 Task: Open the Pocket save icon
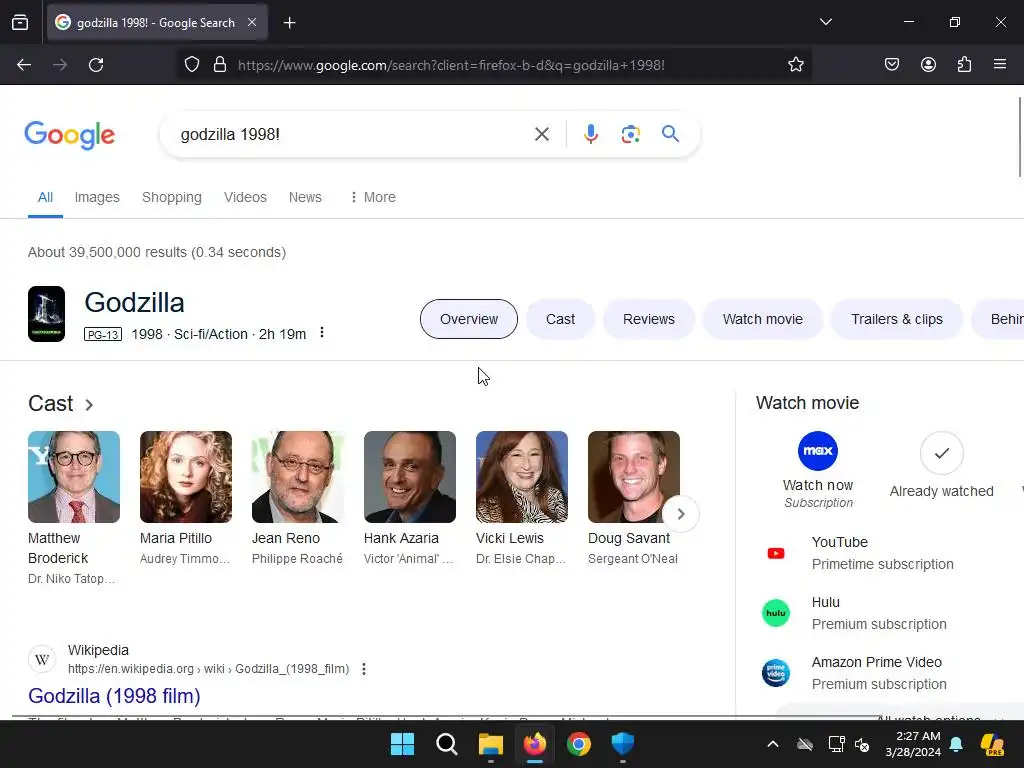[x=892, y=65]
